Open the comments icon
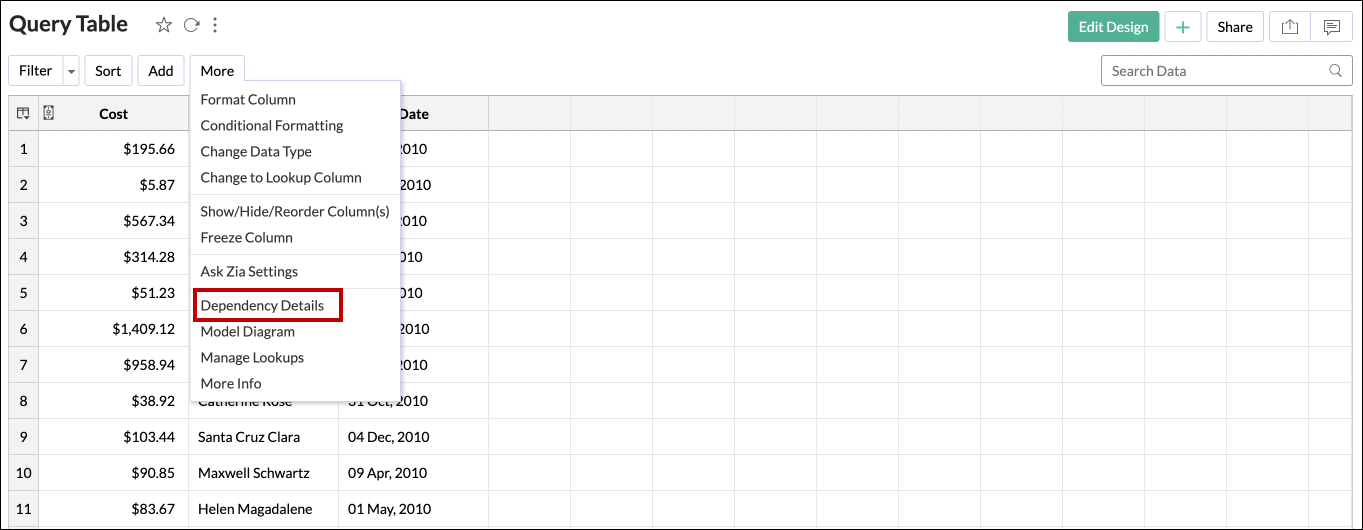 coord(1331,27)
